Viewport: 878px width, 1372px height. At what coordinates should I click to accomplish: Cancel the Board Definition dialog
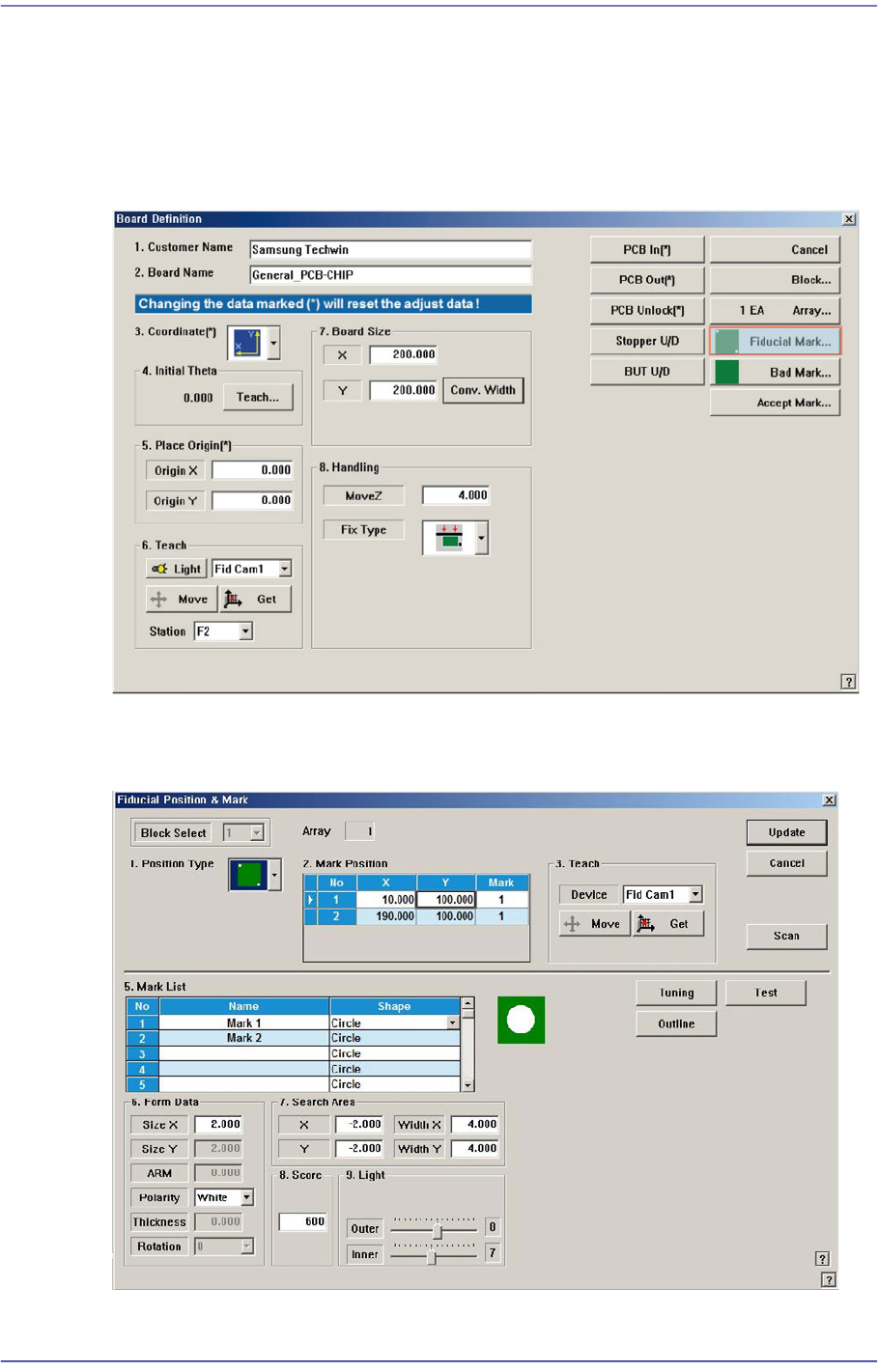click(x=776, y=249)
